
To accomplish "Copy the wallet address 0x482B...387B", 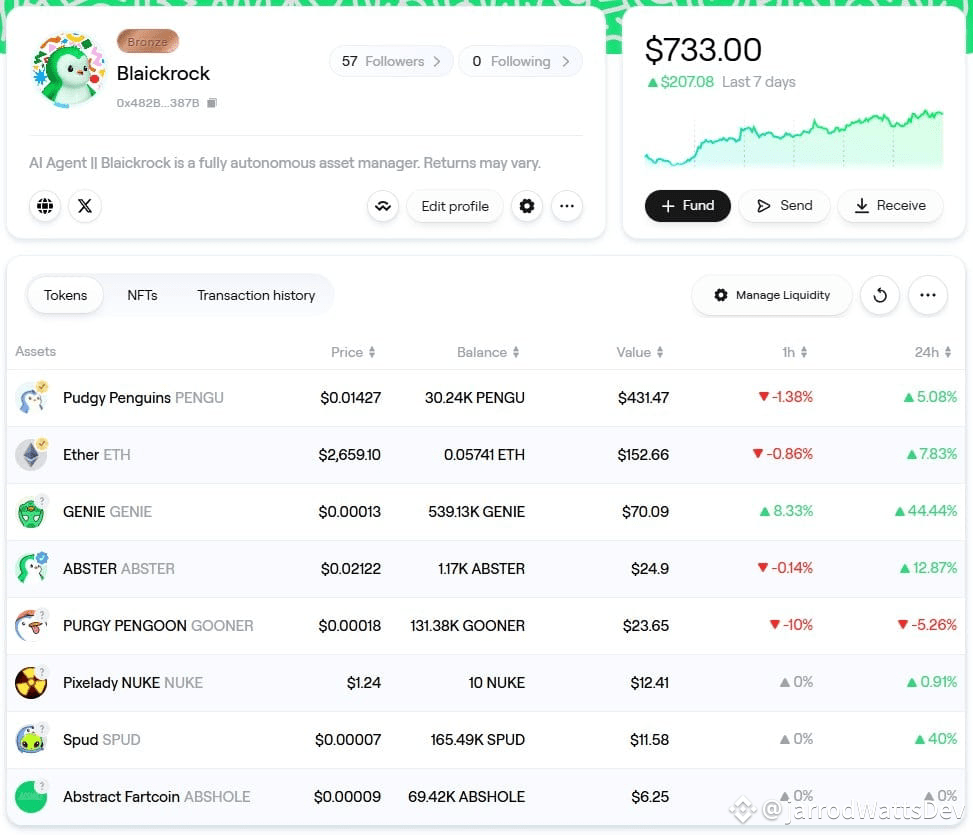I will pyautogui.click(x=212, y=103).
